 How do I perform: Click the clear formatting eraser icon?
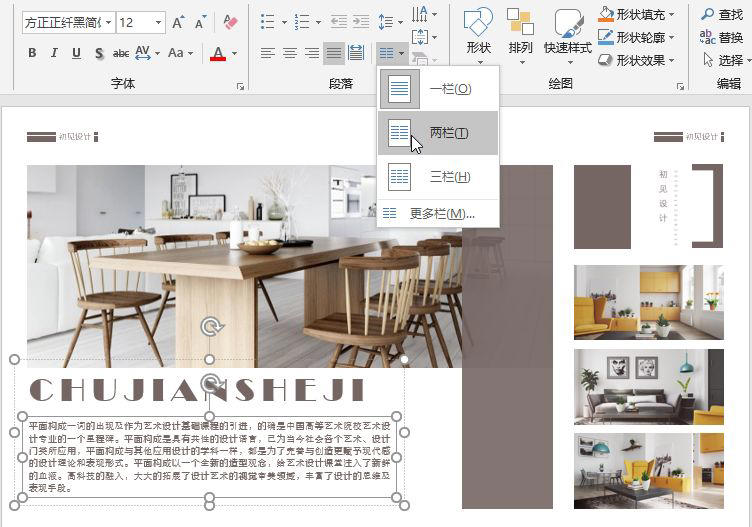(x=230, y=22)
